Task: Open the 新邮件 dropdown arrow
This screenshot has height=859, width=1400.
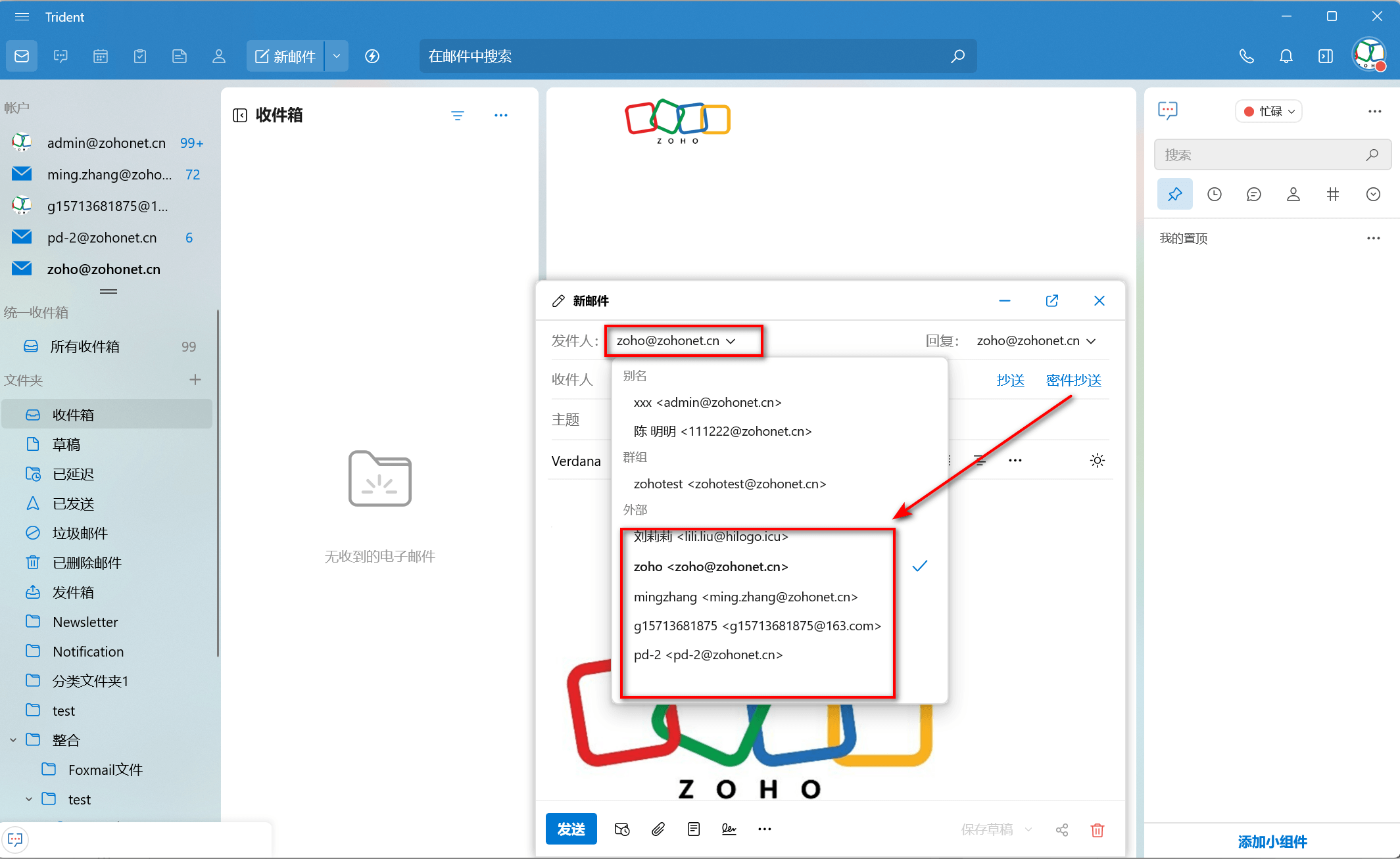Action: tap(337, 57)
